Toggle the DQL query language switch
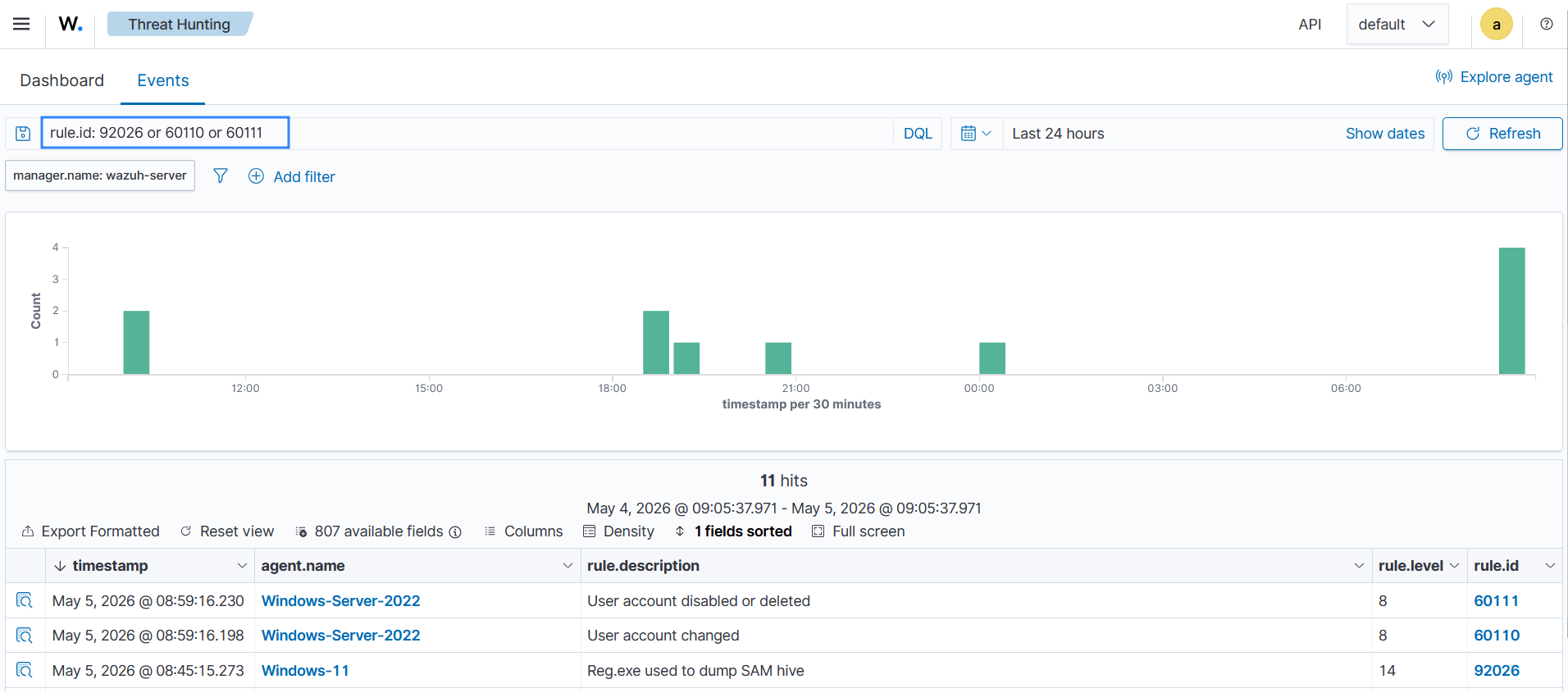 click(918, 134)
